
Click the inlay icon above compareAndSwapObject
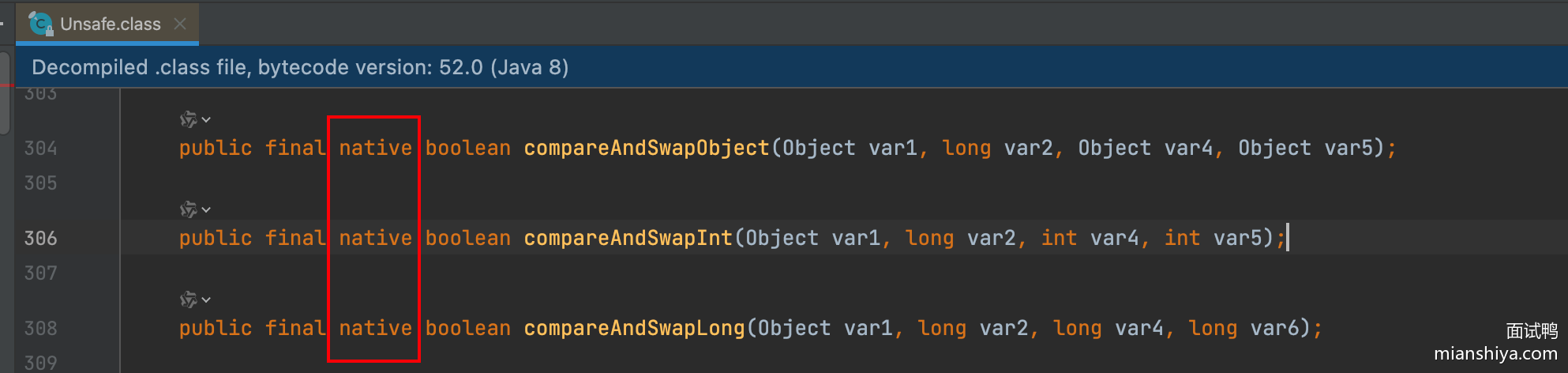188,119
